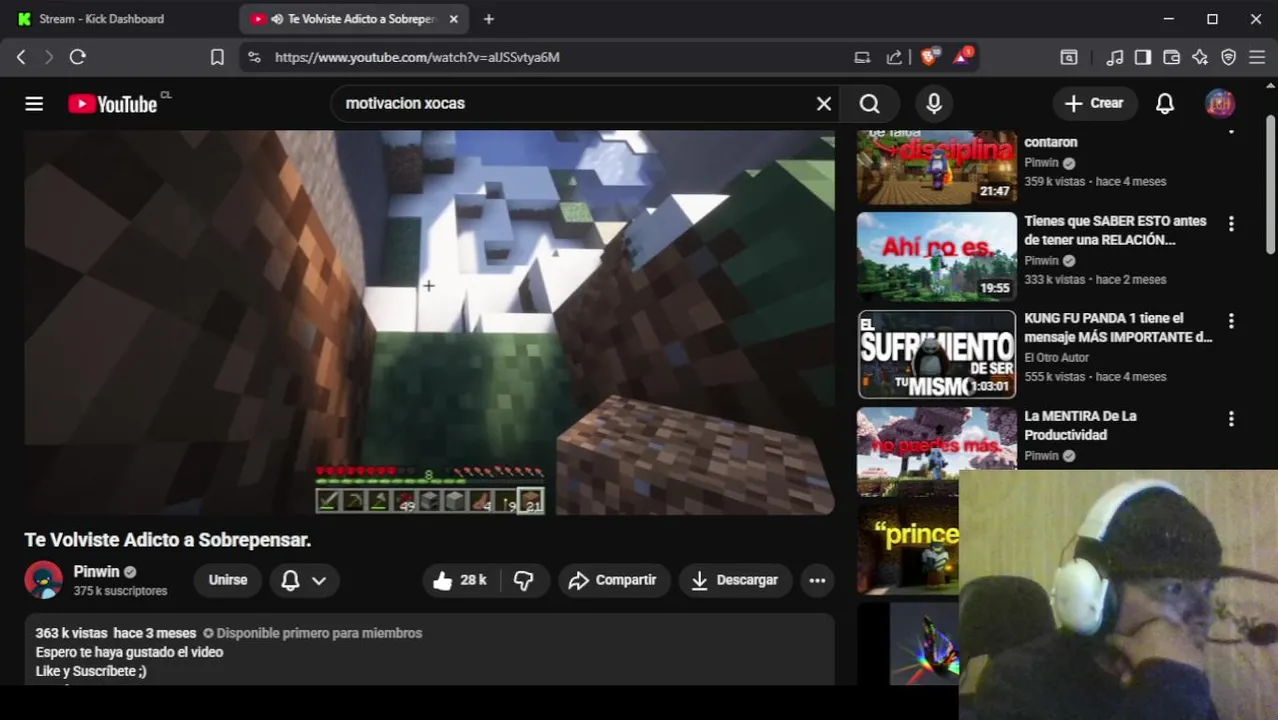
Task: Open options for 'La MENTIRA De La Productividad'
Action: 1231,419
